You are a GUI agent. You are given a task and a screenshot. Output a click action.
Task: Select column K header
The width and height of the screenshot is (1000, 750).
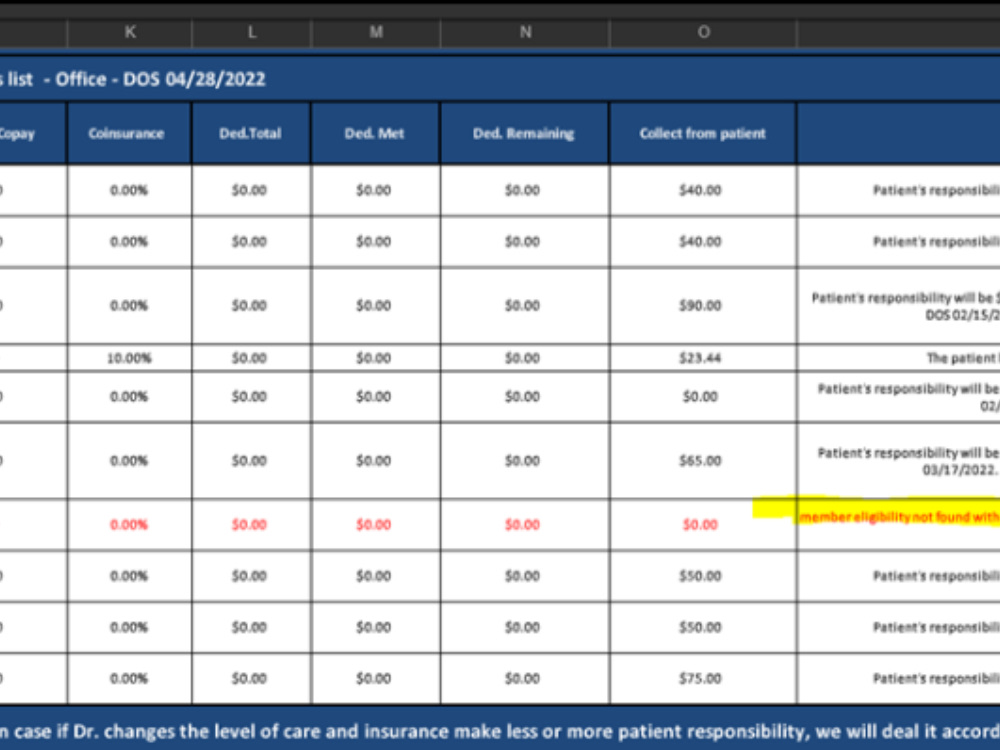[129, 33]
